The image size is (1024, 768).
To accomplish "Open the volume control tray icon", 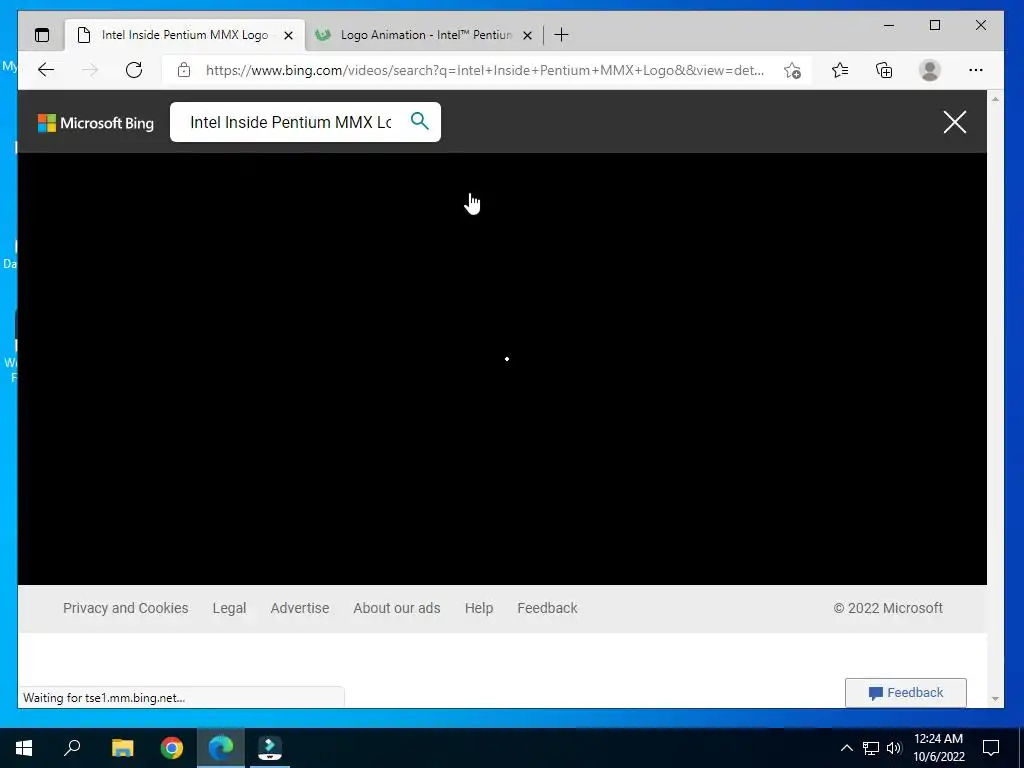I will (x=894, y=748).
